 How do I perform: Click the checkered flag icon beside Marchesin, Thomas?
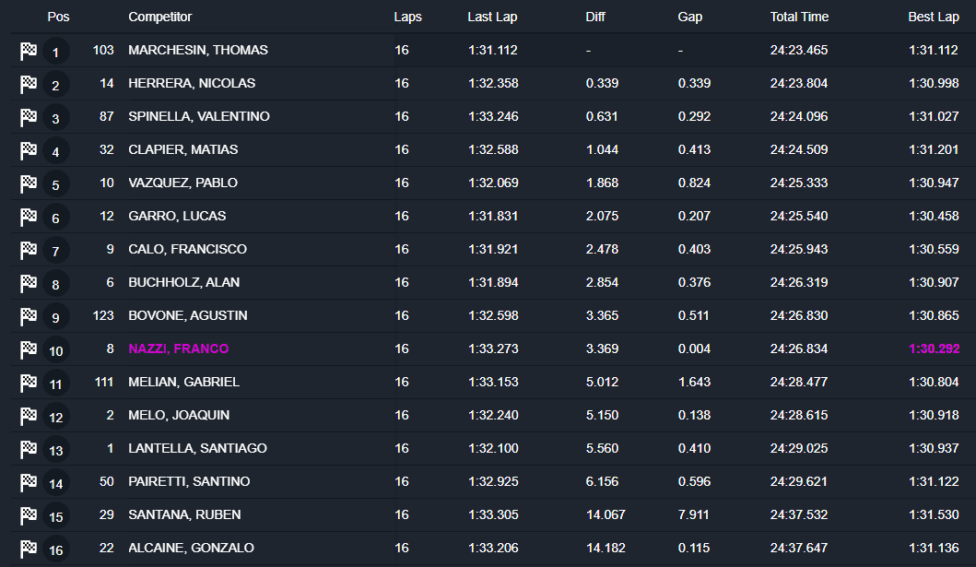(28, 51)
